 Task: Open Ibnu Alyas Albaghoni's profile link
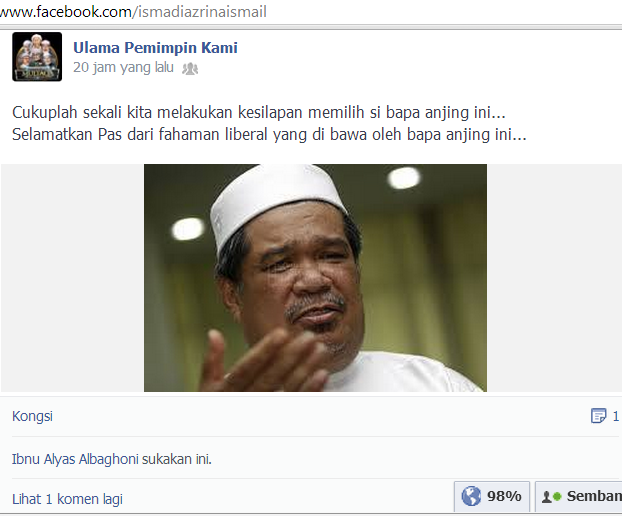(x=75, y=459)
